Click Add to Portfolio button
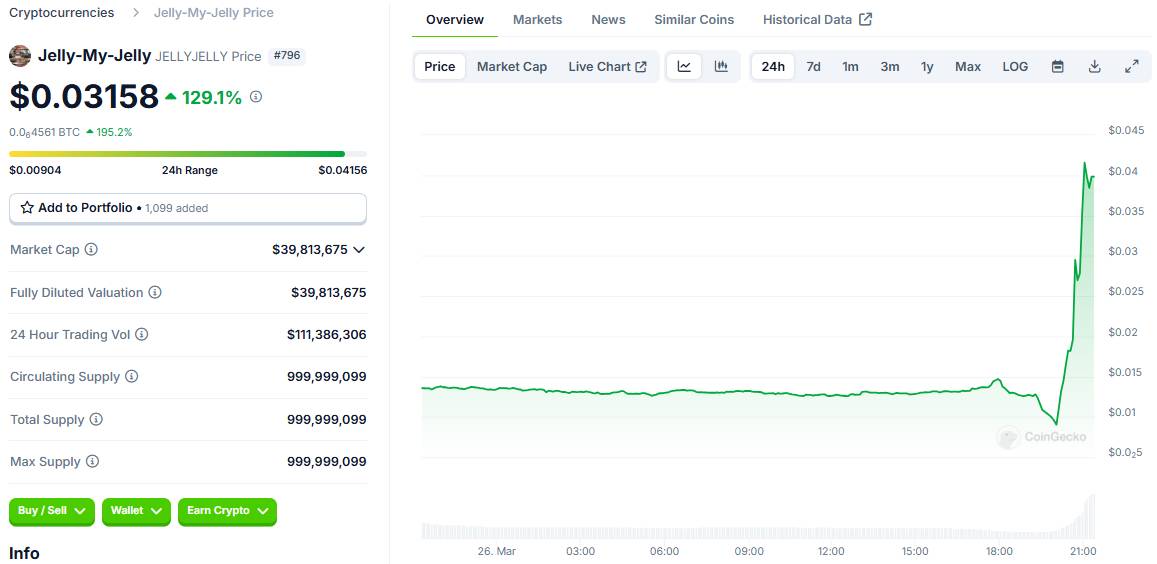This screenshot has height=564, width=1157. [x=187, y=208]
